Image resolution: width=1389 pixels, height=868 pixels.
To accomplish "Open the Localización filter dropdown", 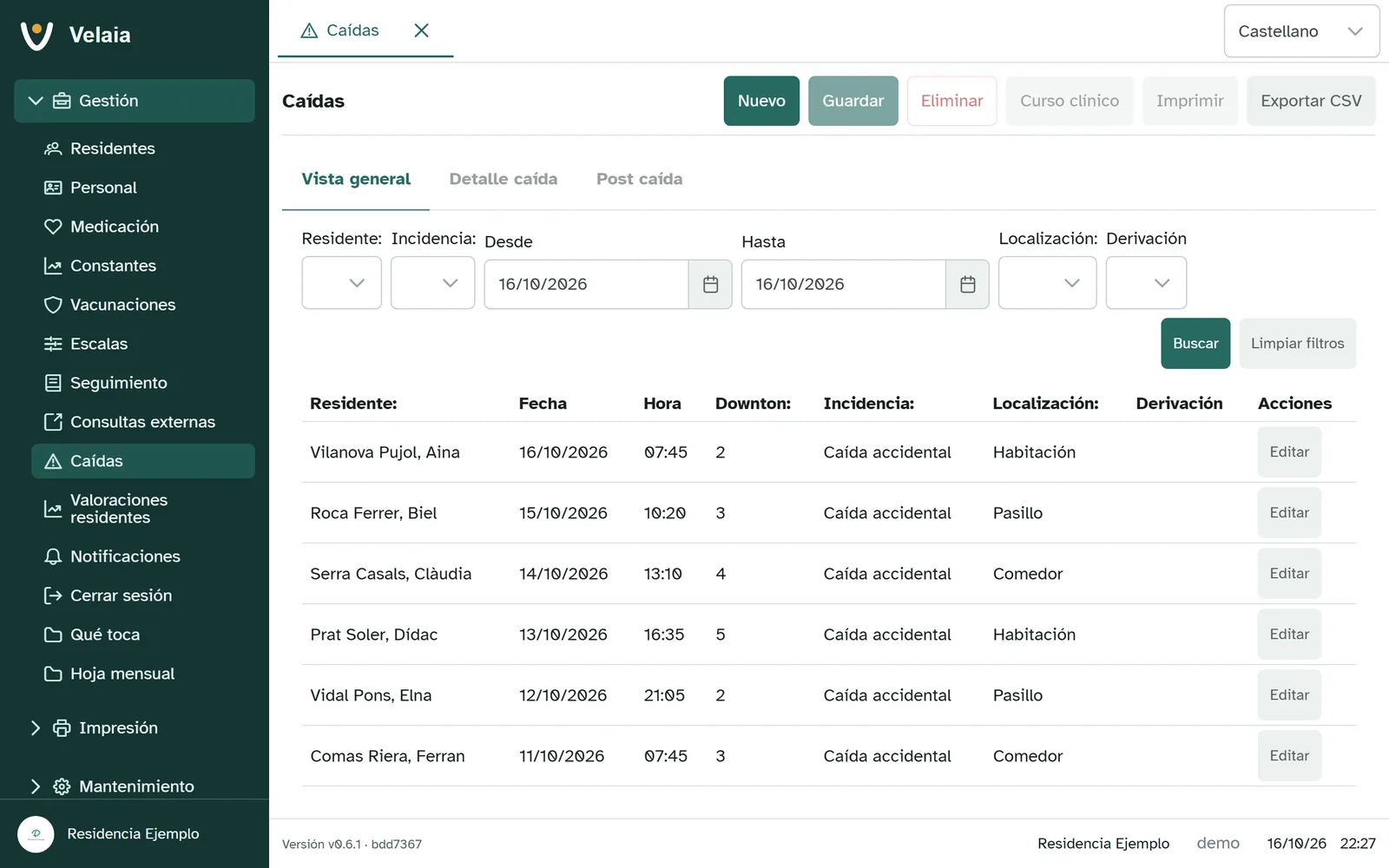I will point(1047,283).
